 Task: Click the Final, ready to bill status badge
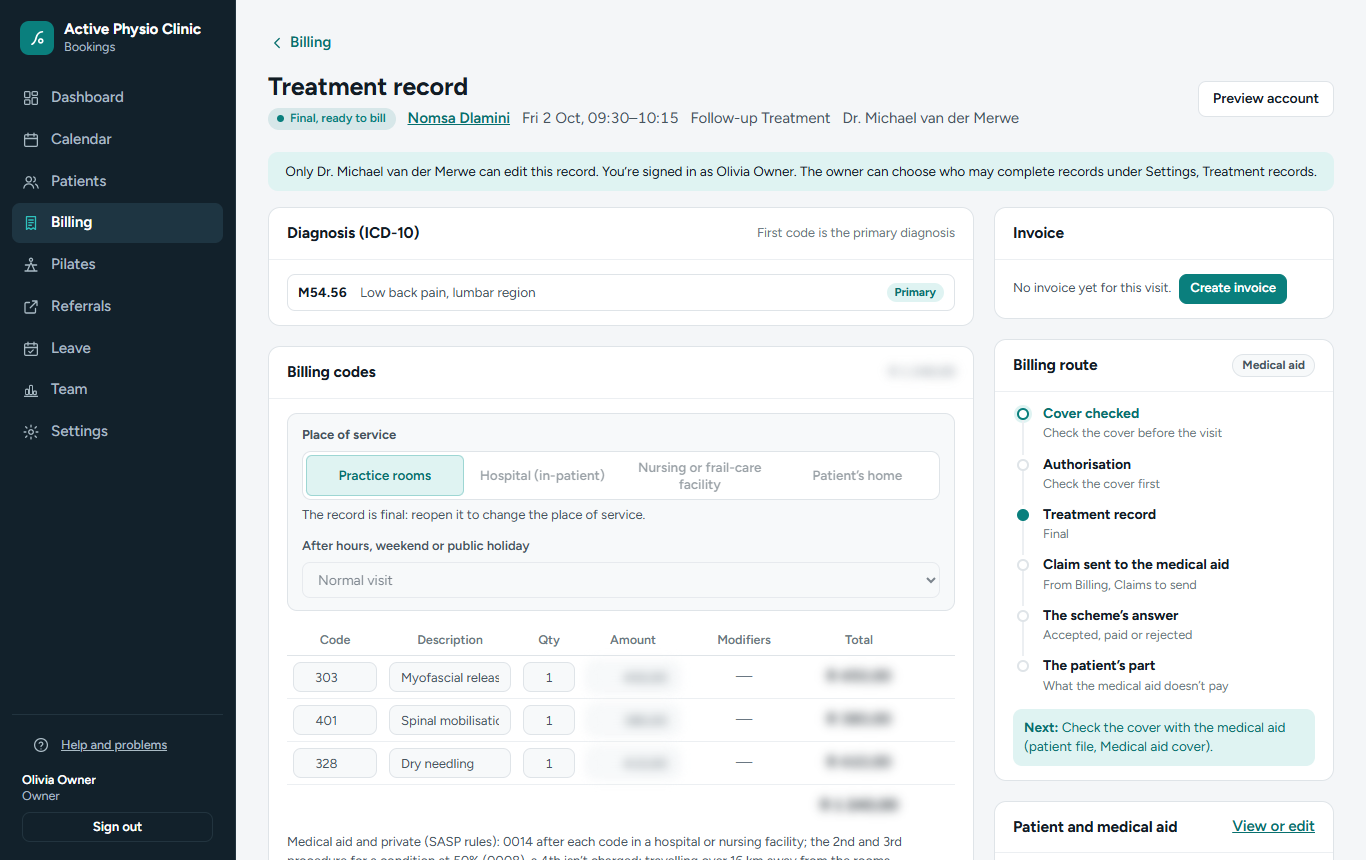point(331,119)
